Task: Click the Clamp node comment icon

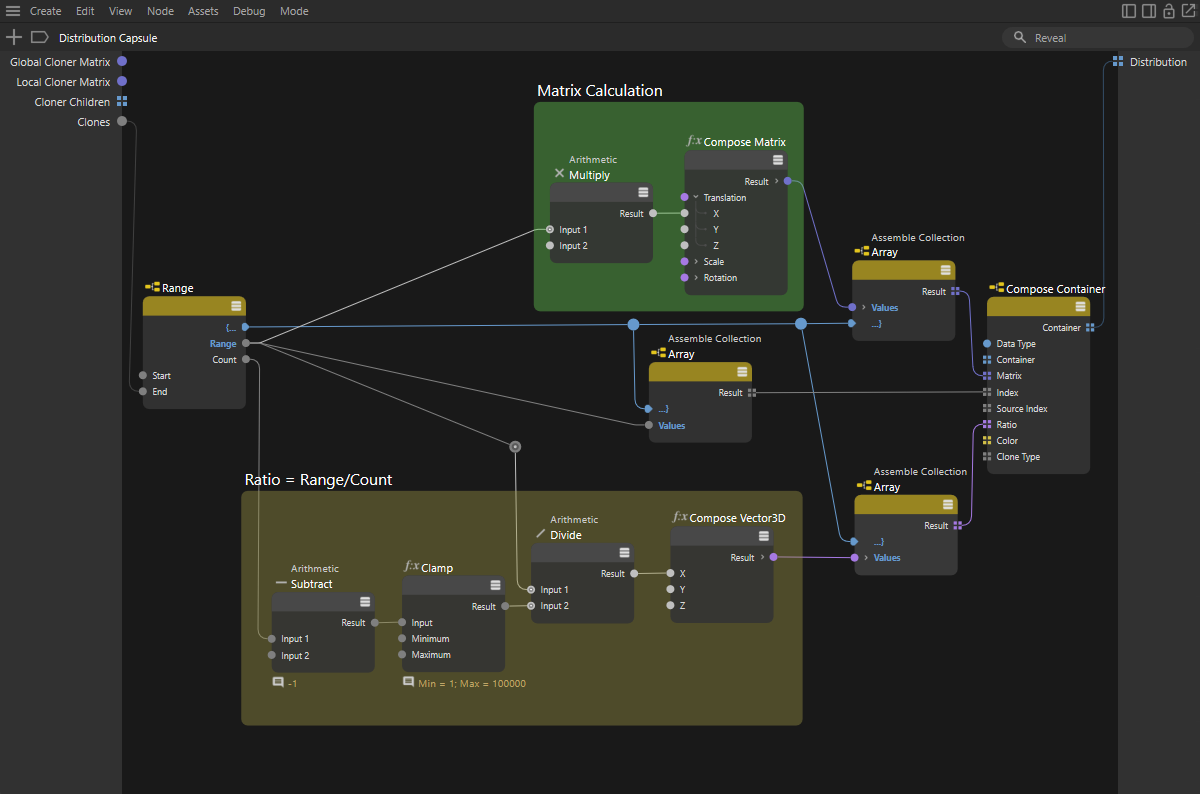Action: click(408, 682)
